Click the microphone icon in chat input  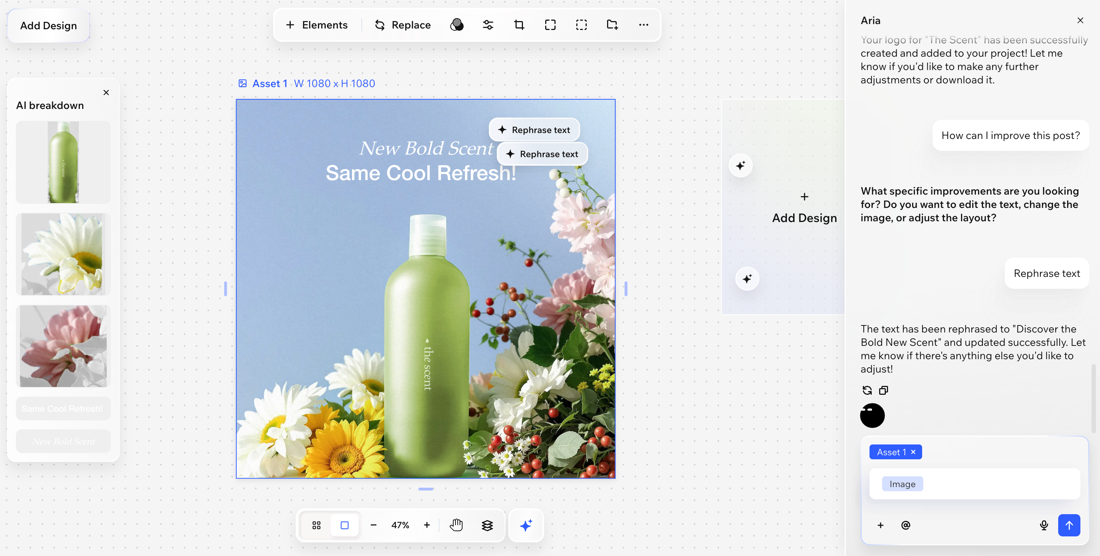coord(1044,525)
